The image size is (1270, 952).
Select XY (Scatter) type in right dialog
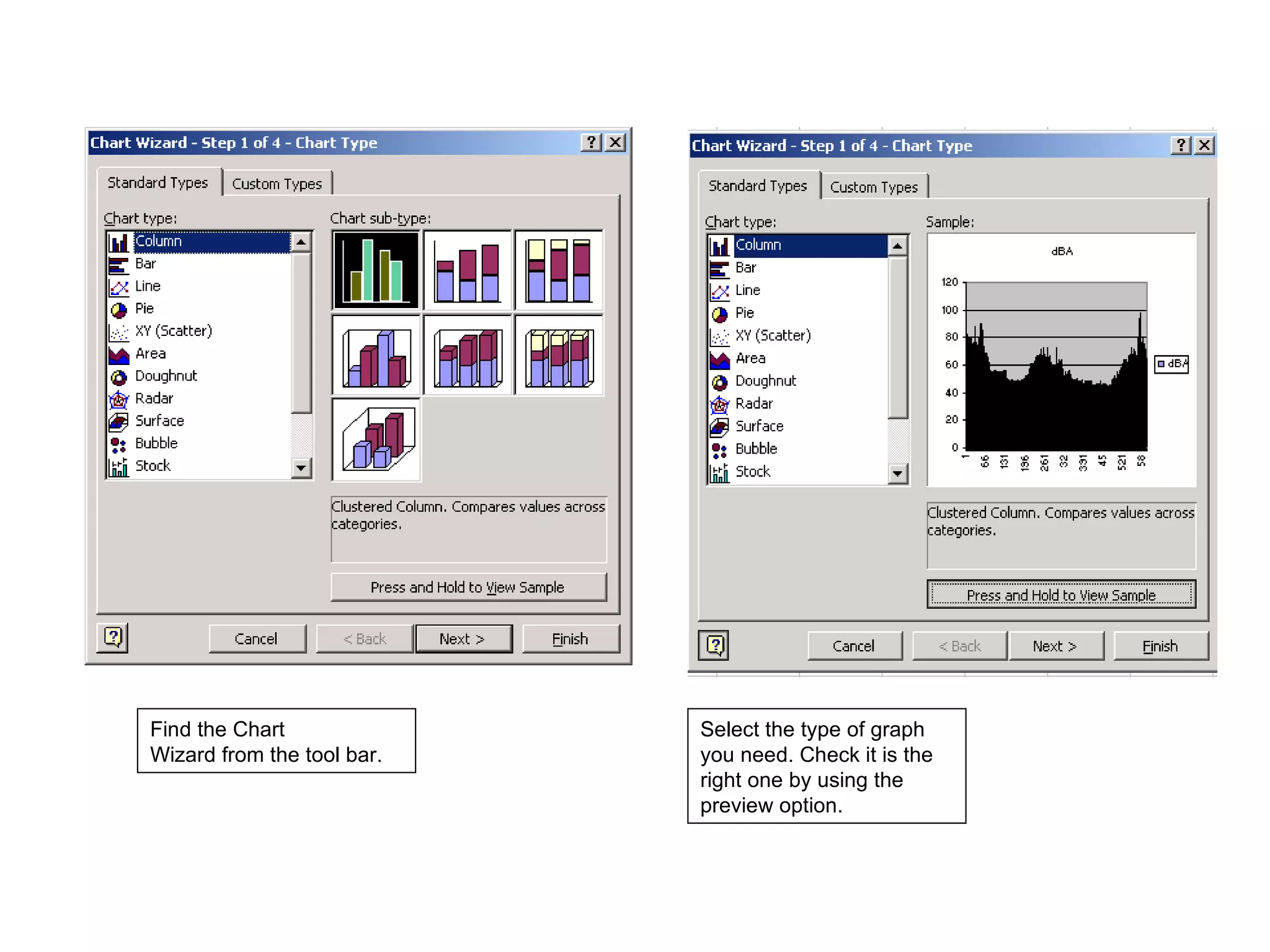tap(773, 335)
